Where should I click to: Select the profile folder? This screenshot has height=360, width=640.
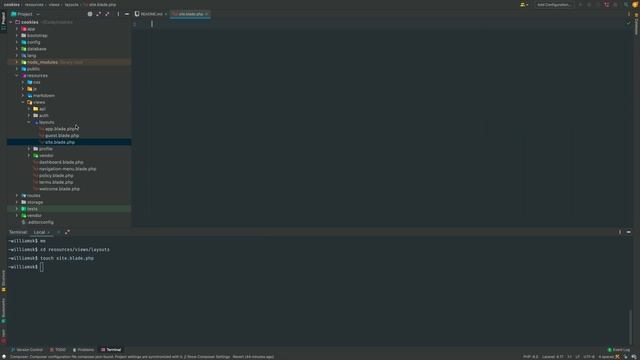[45, 149]
